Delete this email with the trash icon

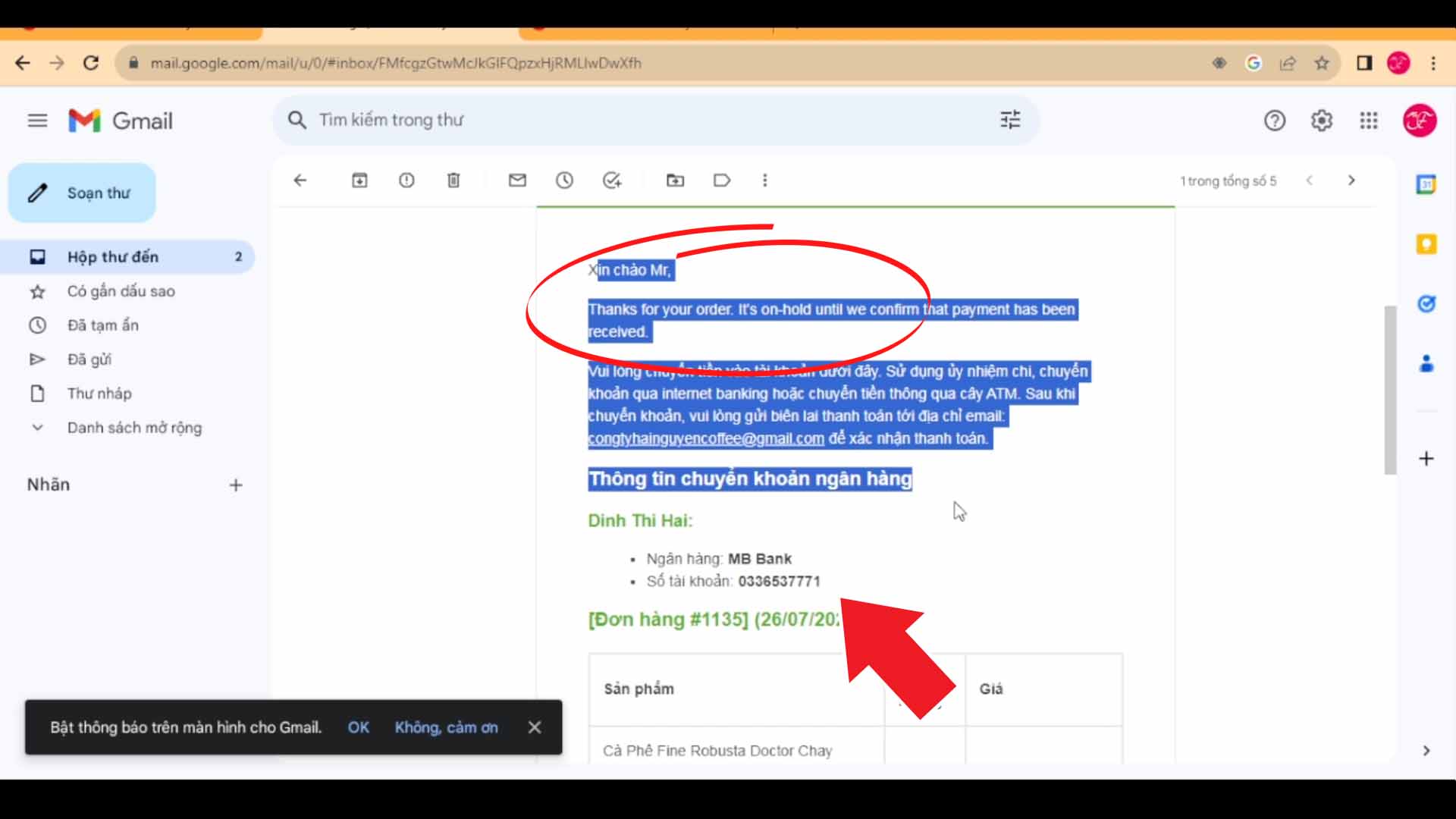pyautogui.click(x=453, y=180)
